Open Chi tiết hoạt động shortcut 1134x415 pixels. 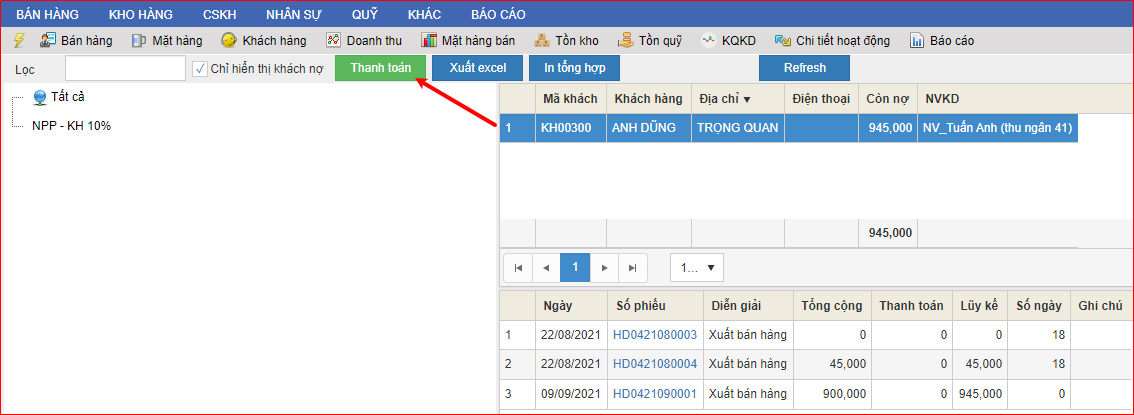tap(832, 40)
